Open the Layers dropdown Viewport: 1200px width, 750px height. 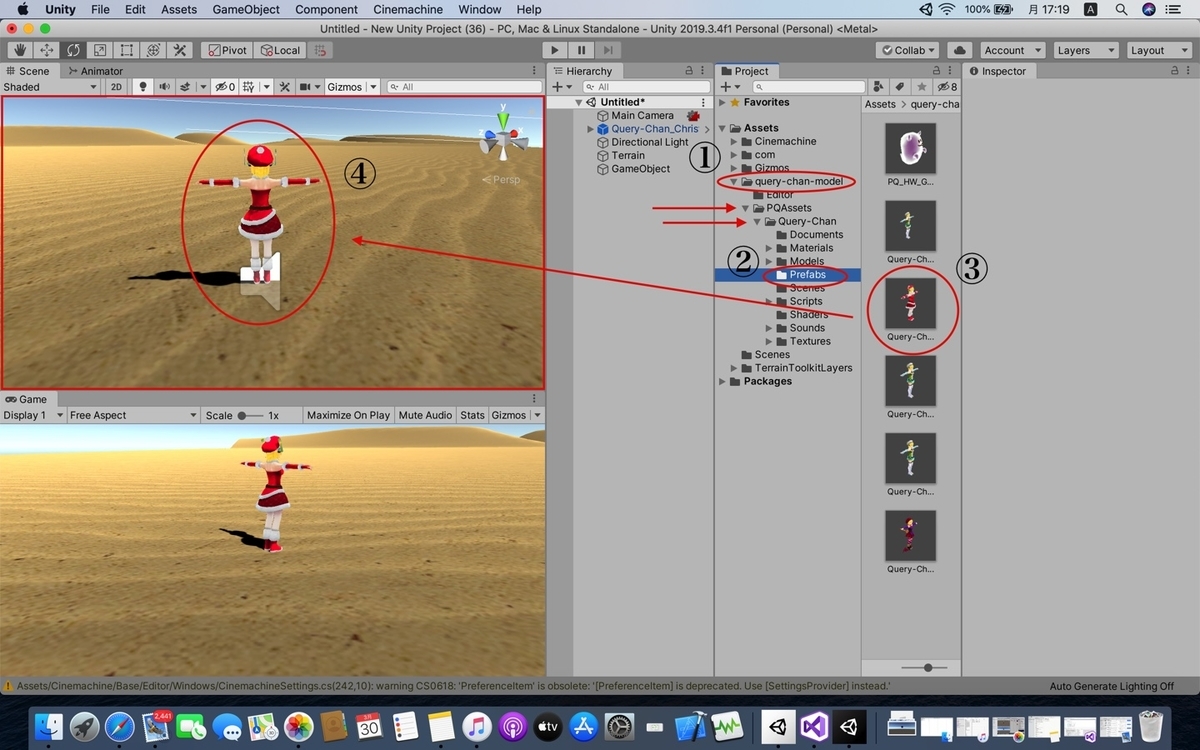tap(1085, 50)
